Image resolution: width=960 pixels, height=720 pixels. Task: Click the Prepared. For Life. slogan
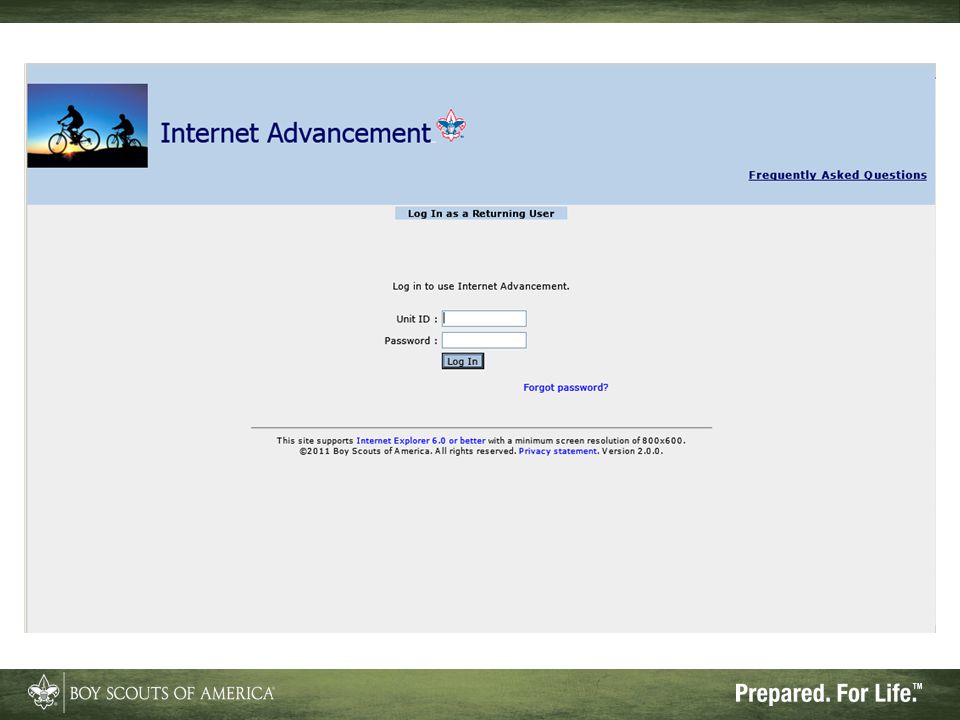[x=828, y=693]
